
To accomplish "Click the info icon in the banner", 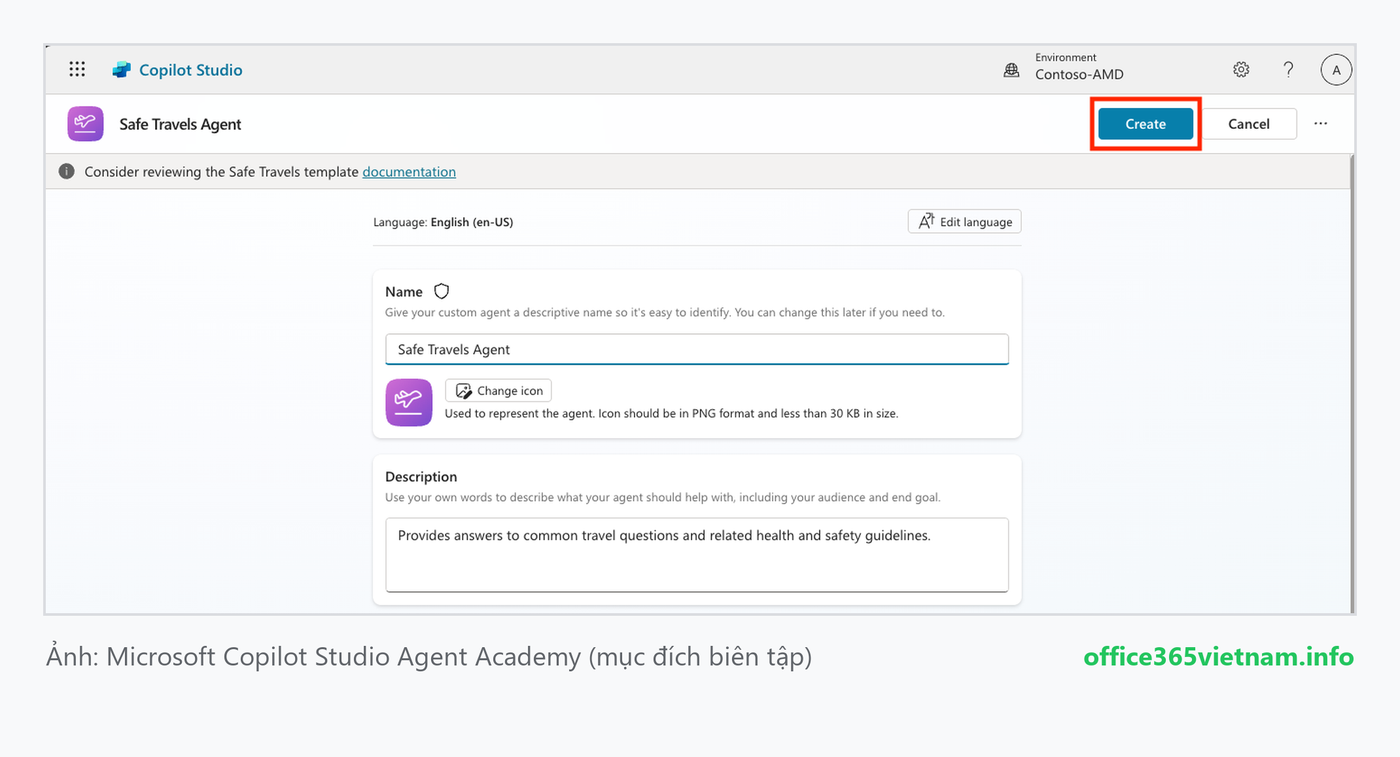I will click(67, 172).
